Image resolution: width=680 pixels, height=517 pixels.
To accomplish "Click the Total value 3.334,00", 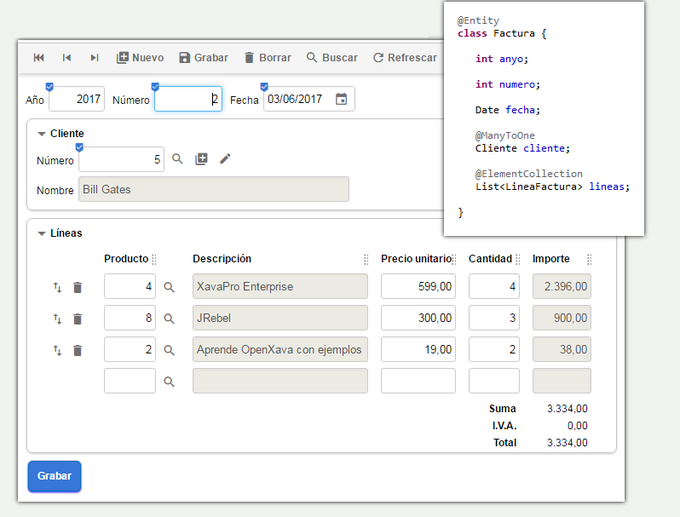I will (x=567, y=442).
